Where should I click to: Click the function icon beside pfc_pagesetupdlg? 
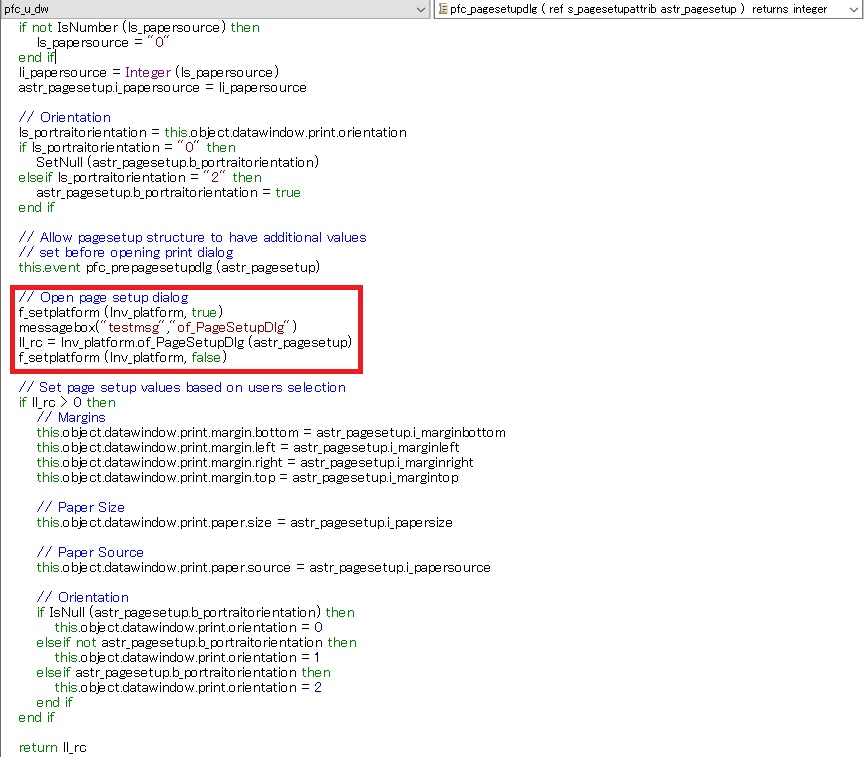click(443, 9)
